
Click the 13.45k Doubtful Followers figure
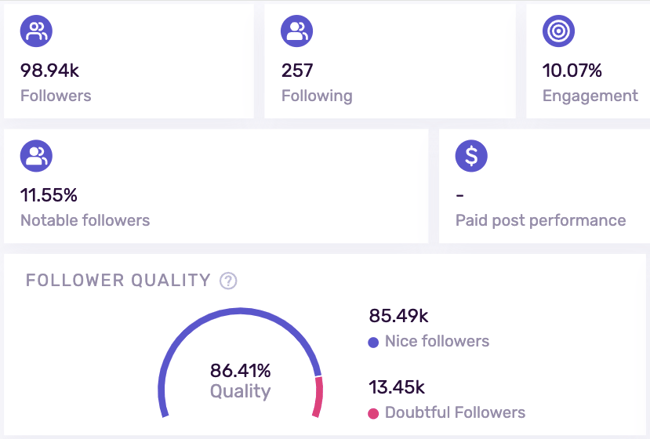398,387
